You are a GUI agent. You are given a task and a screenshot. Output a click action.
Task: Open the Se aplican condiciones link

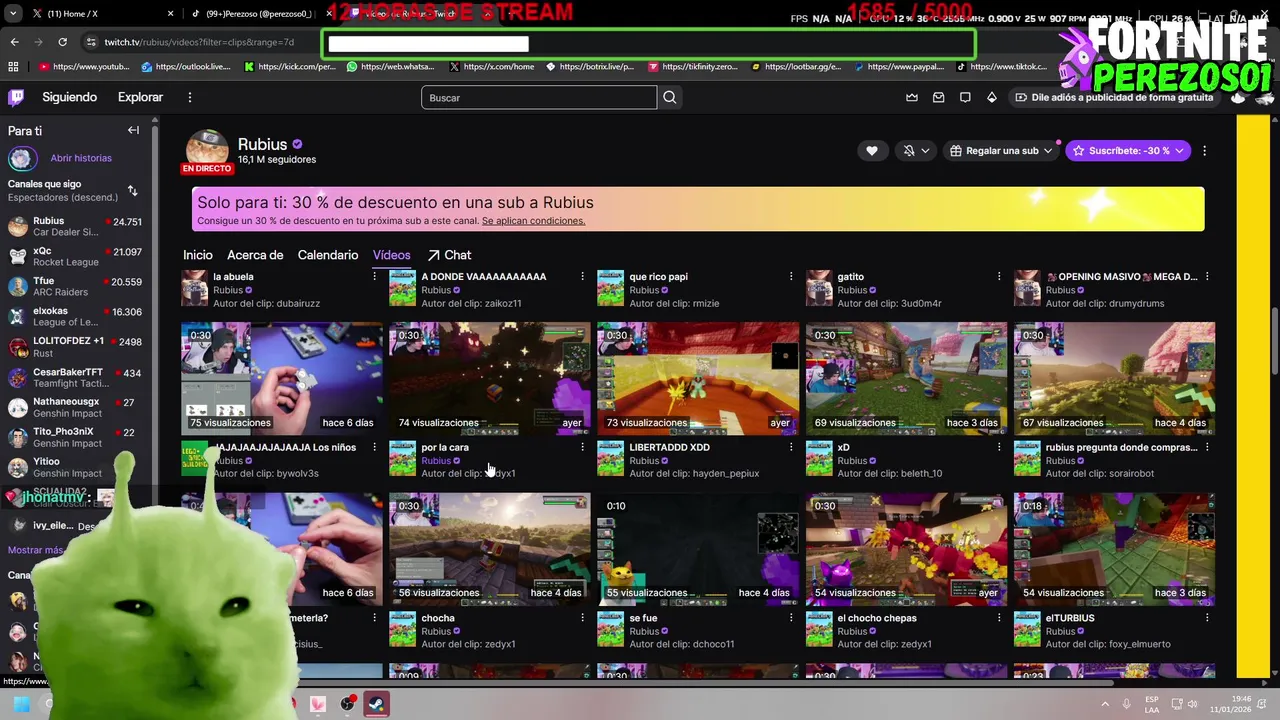[x=533, y=220]
